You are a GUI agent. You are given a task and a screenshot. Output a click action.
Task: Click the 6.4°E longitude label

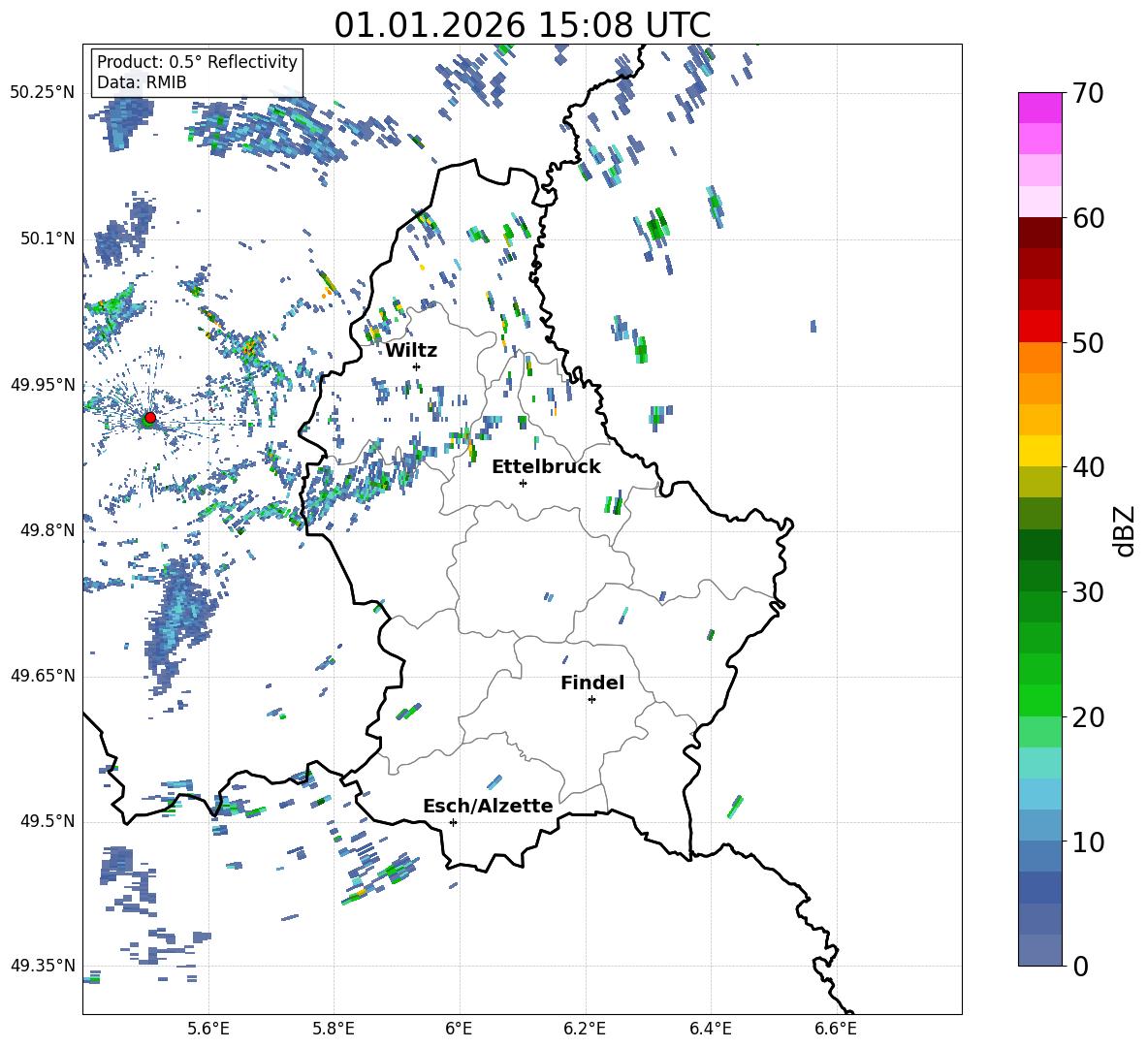(710, 1029)
